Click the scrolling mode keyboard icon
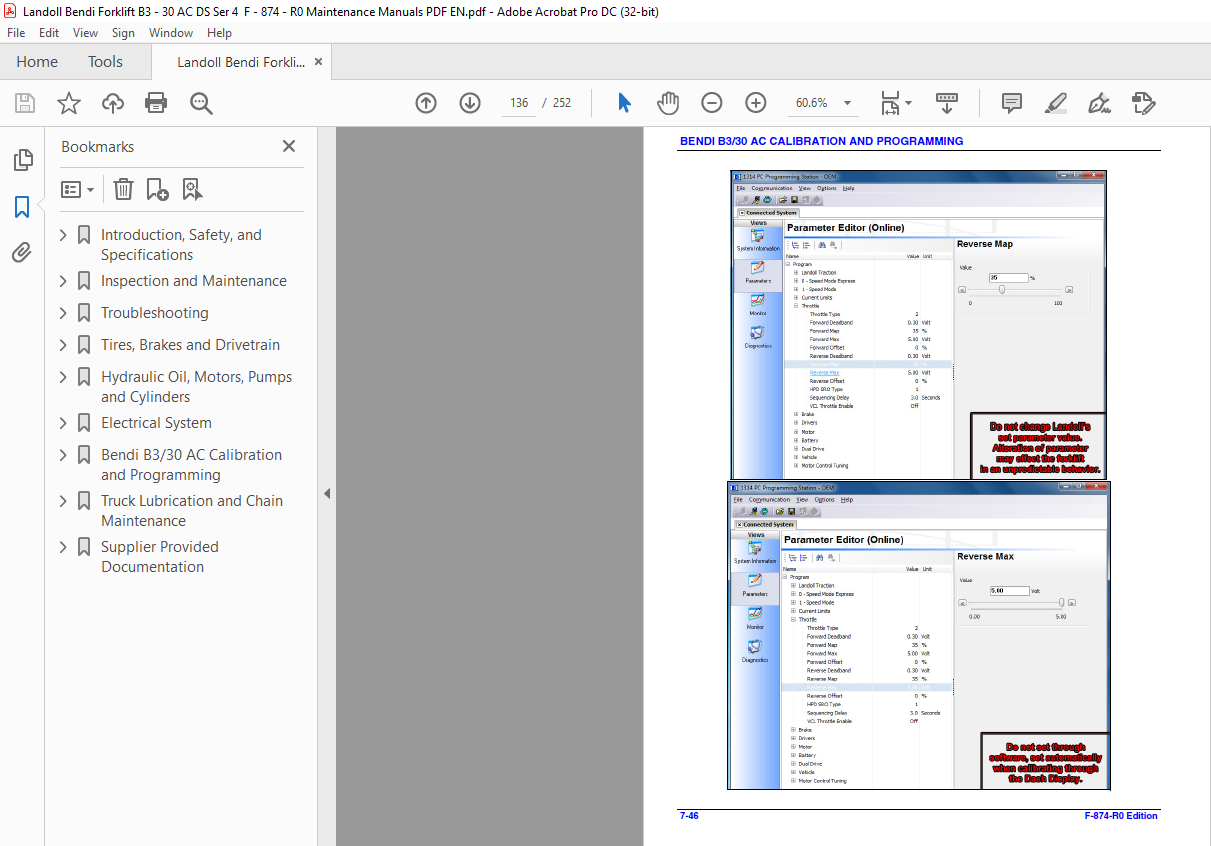Screen dimensions: 1211x846 pos(947,103)
